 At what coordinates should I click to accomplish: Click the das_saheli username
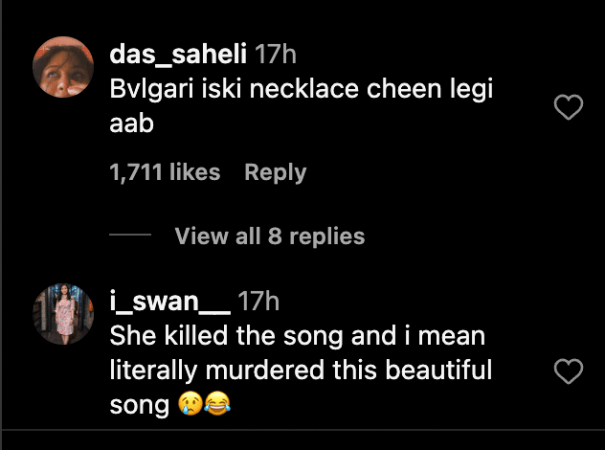178,54
